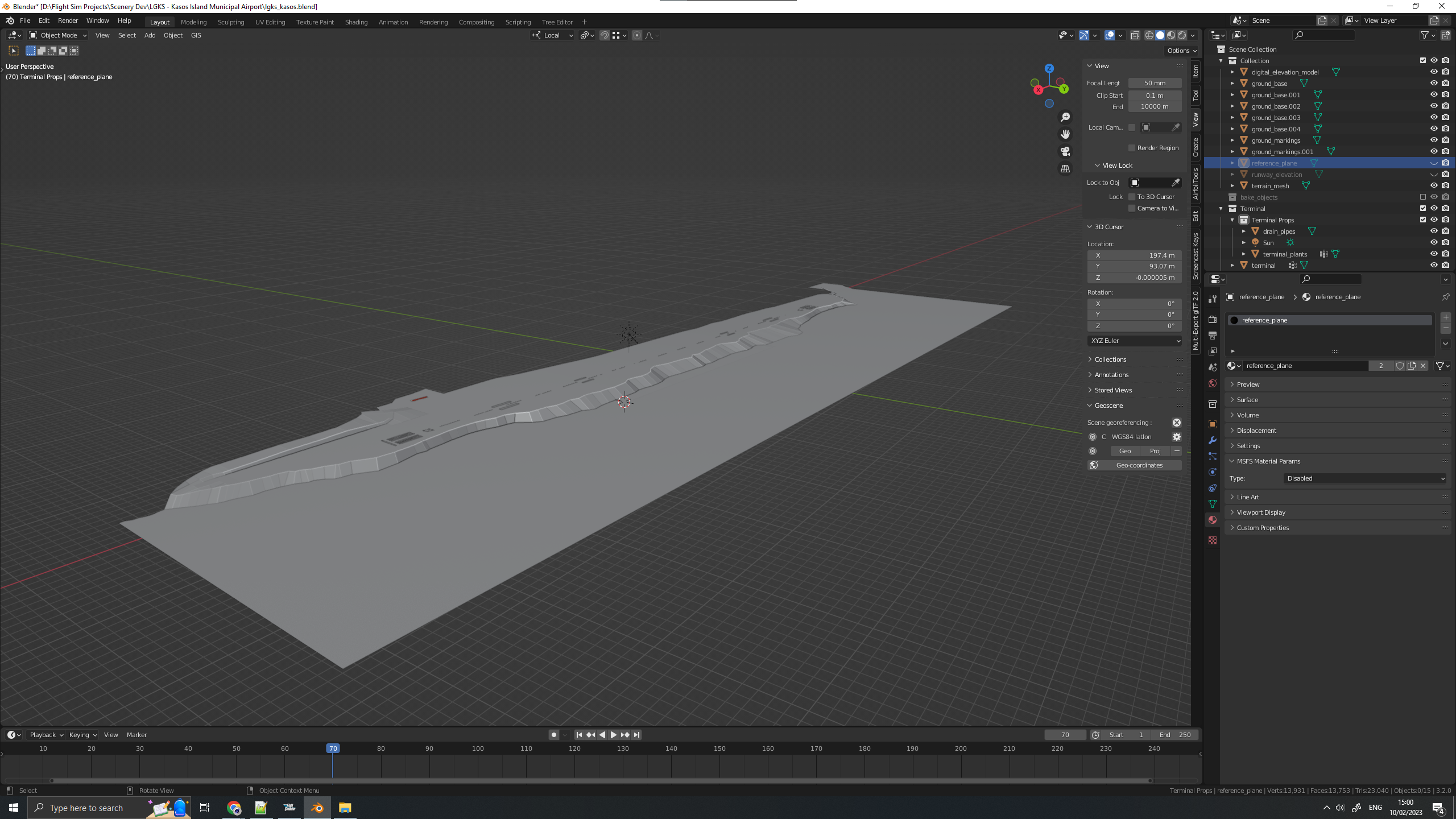Open the File menu
This screenshot has height=819, width=1456.
click(25, 20)
